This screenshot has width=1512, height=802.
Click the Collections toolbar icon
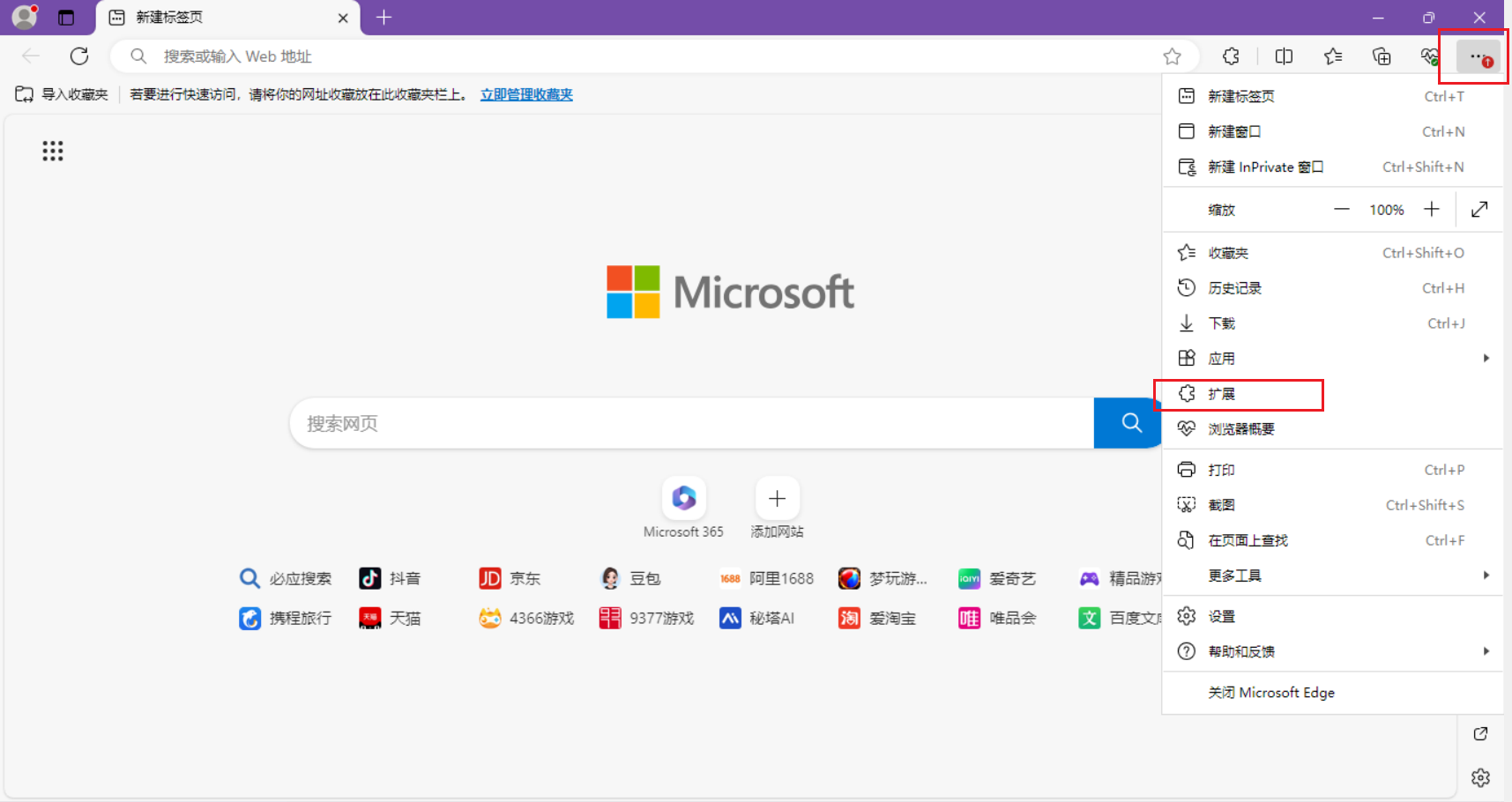[x=1382, y=56]
